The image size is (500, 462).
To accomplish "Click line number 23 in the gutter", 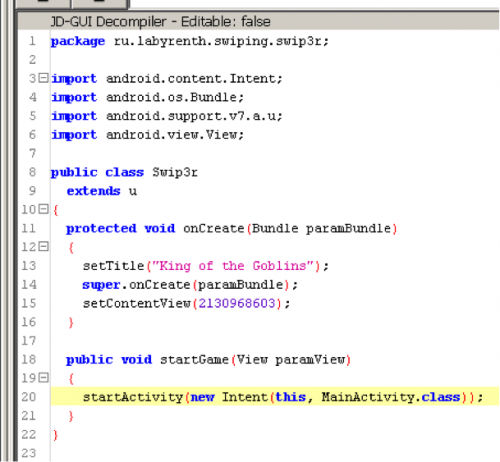I will pyautogui.click(x=29, y=453).
